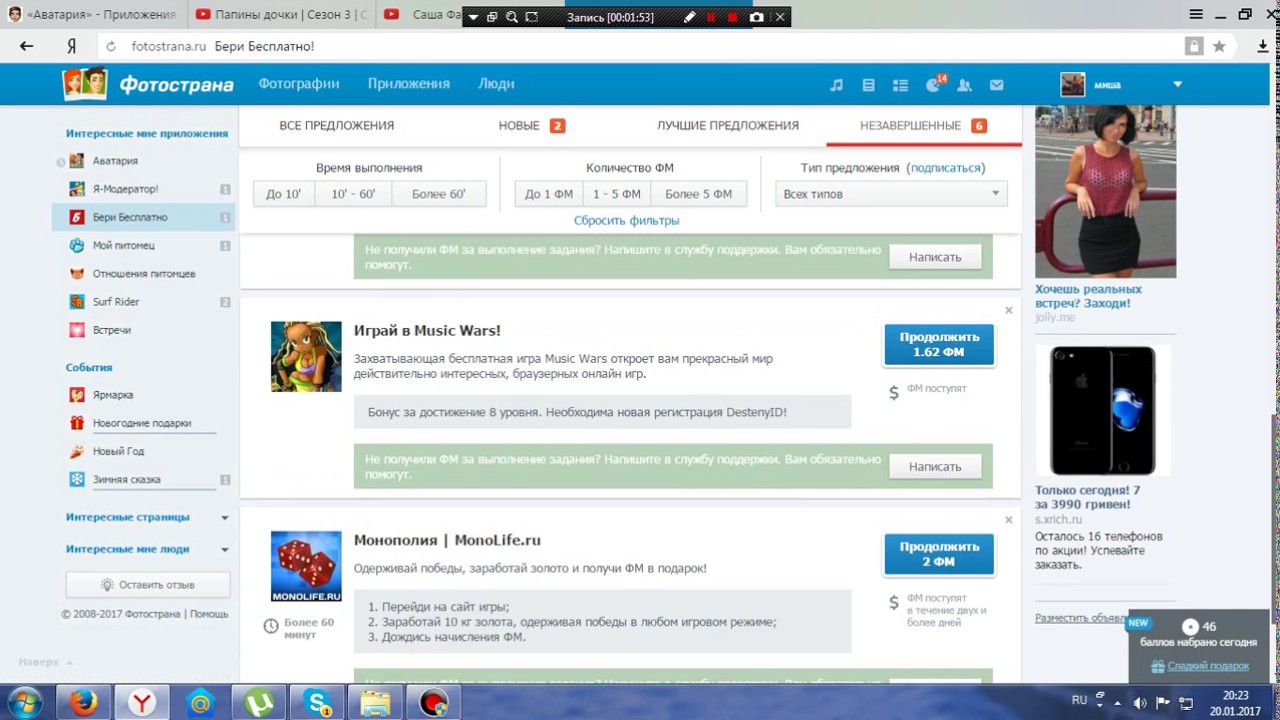Switch to the Новые tab
1280x720 pixels.
tap(532, 126)
